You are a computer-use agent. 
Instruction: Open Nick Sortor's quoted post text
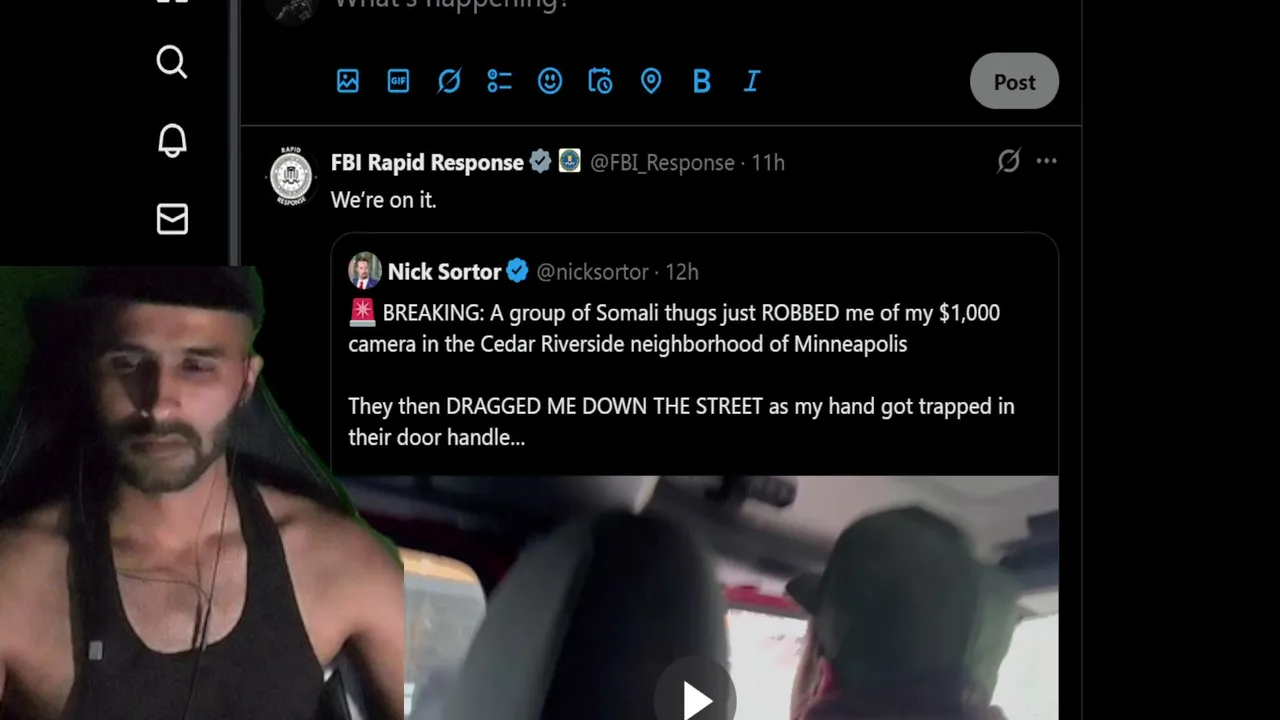coord(680,375)
